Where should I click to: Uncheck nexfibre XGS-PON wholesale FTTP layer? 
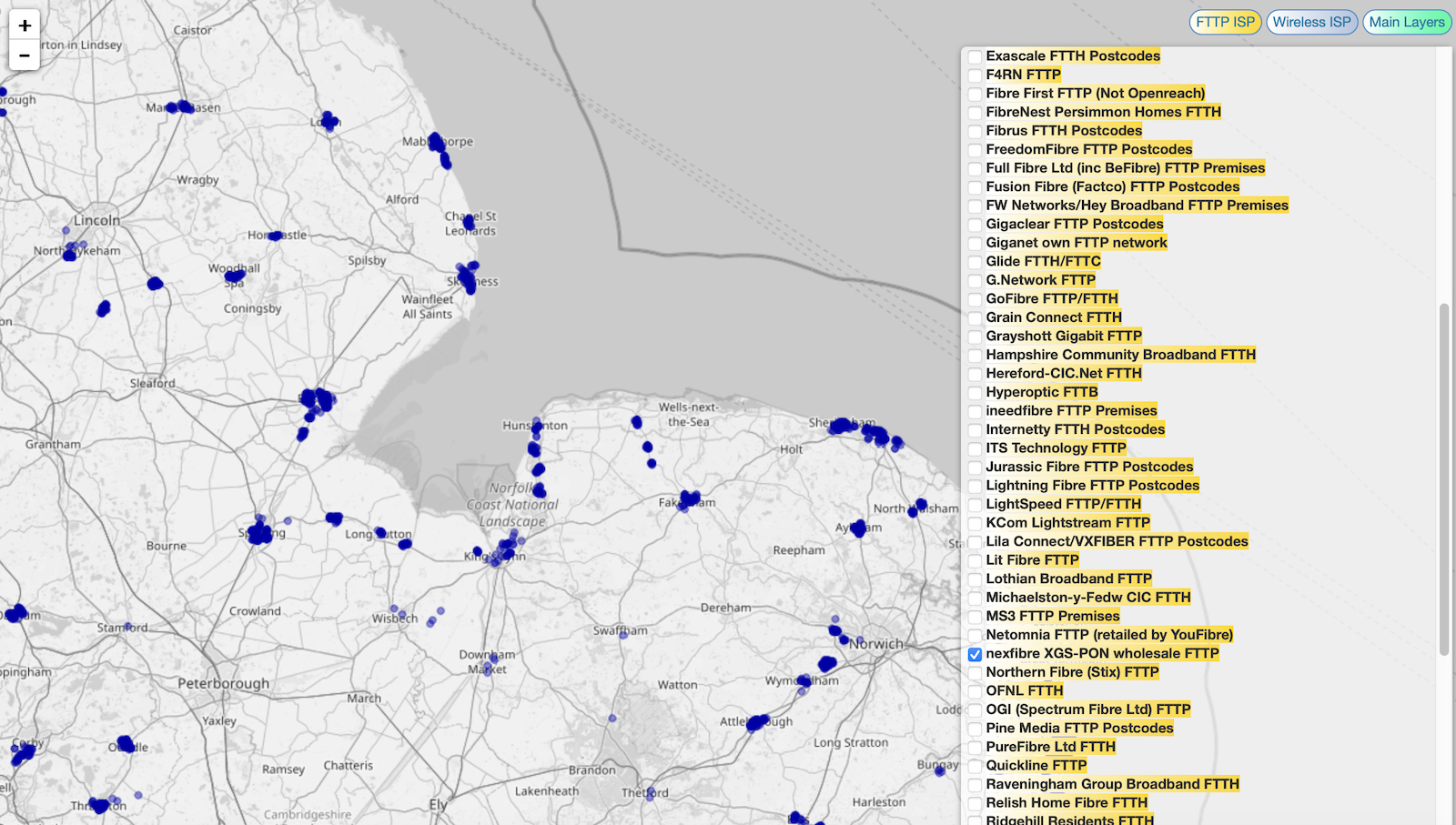[975, 654]
